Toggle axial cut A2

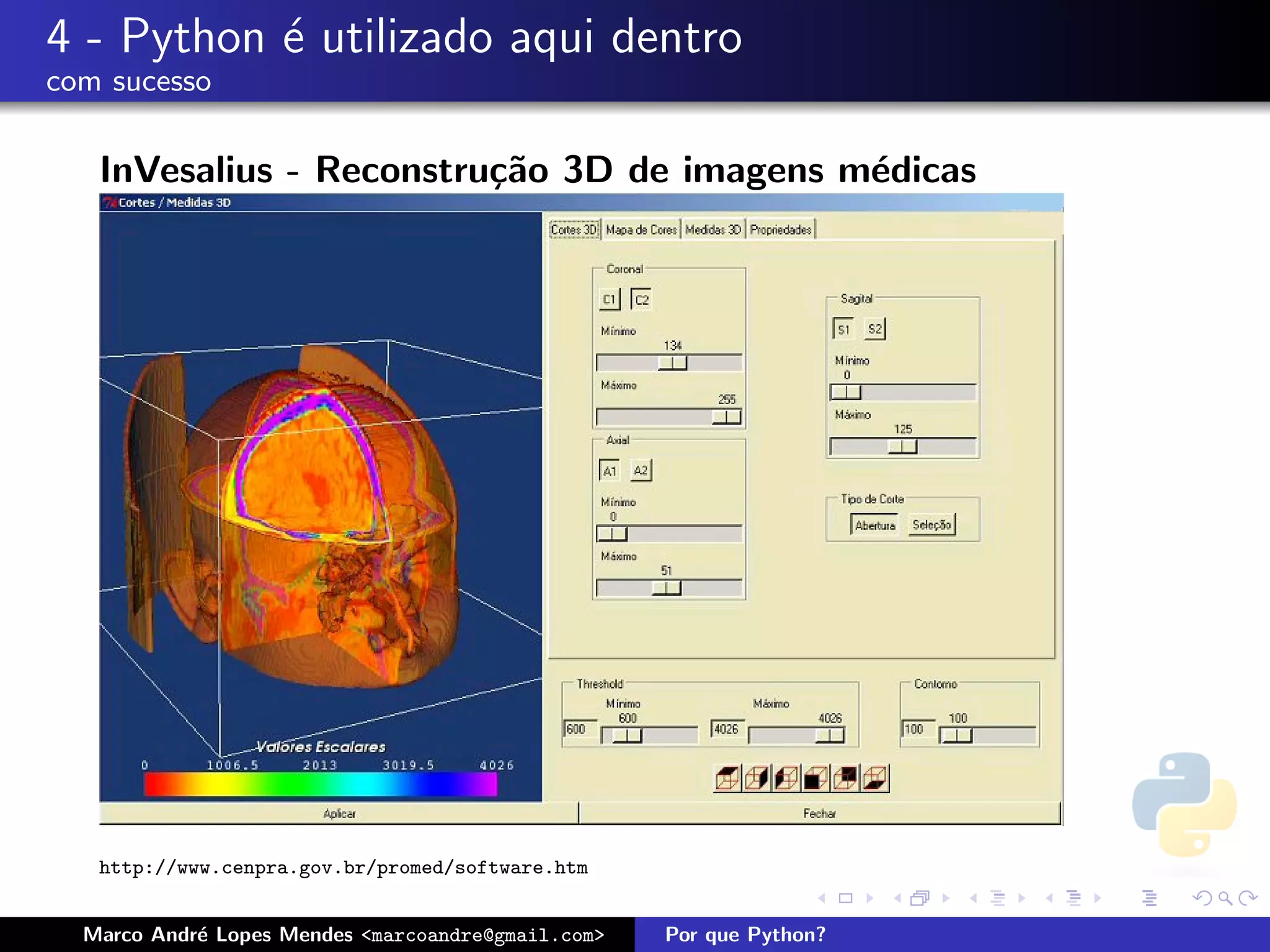(641, 470)
